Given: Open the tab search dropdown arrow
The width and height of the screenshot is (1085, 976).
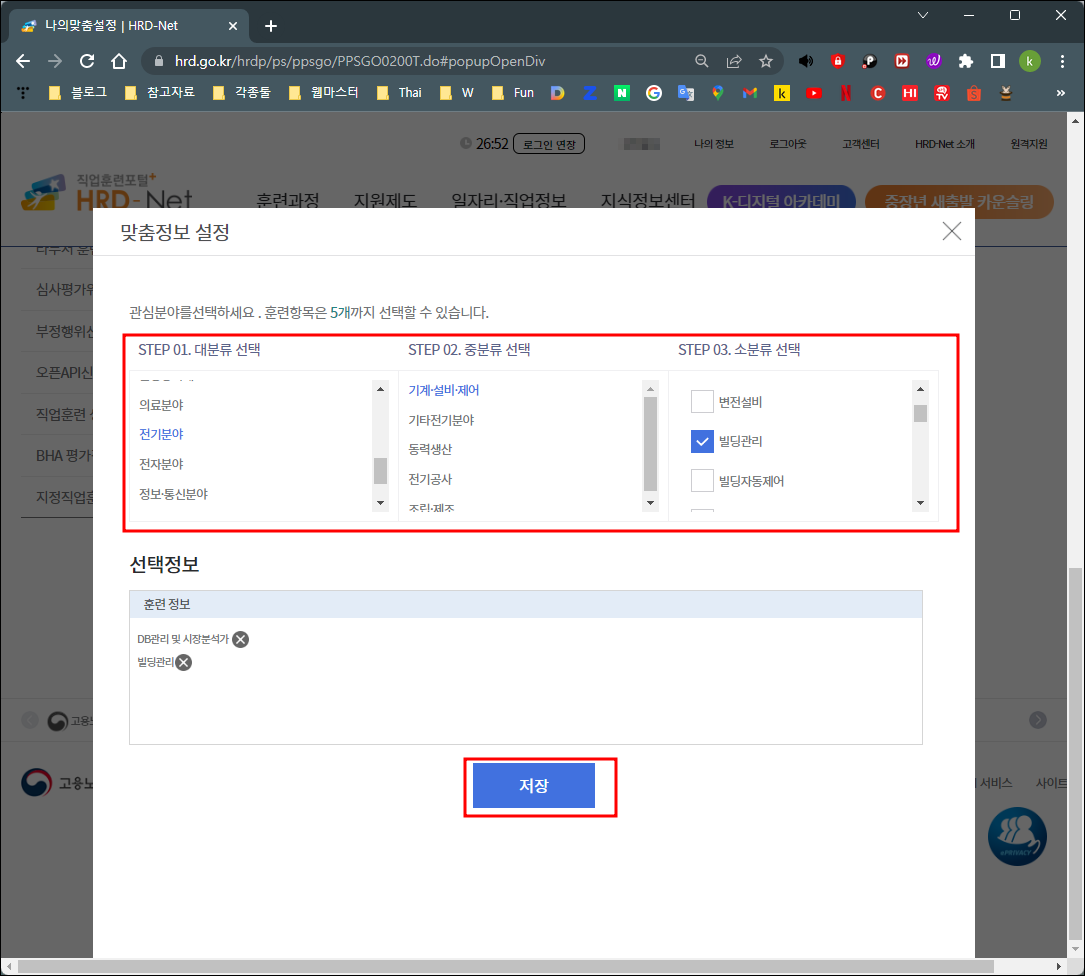Looking at the screenshot, I should click(x=922, y=15).
